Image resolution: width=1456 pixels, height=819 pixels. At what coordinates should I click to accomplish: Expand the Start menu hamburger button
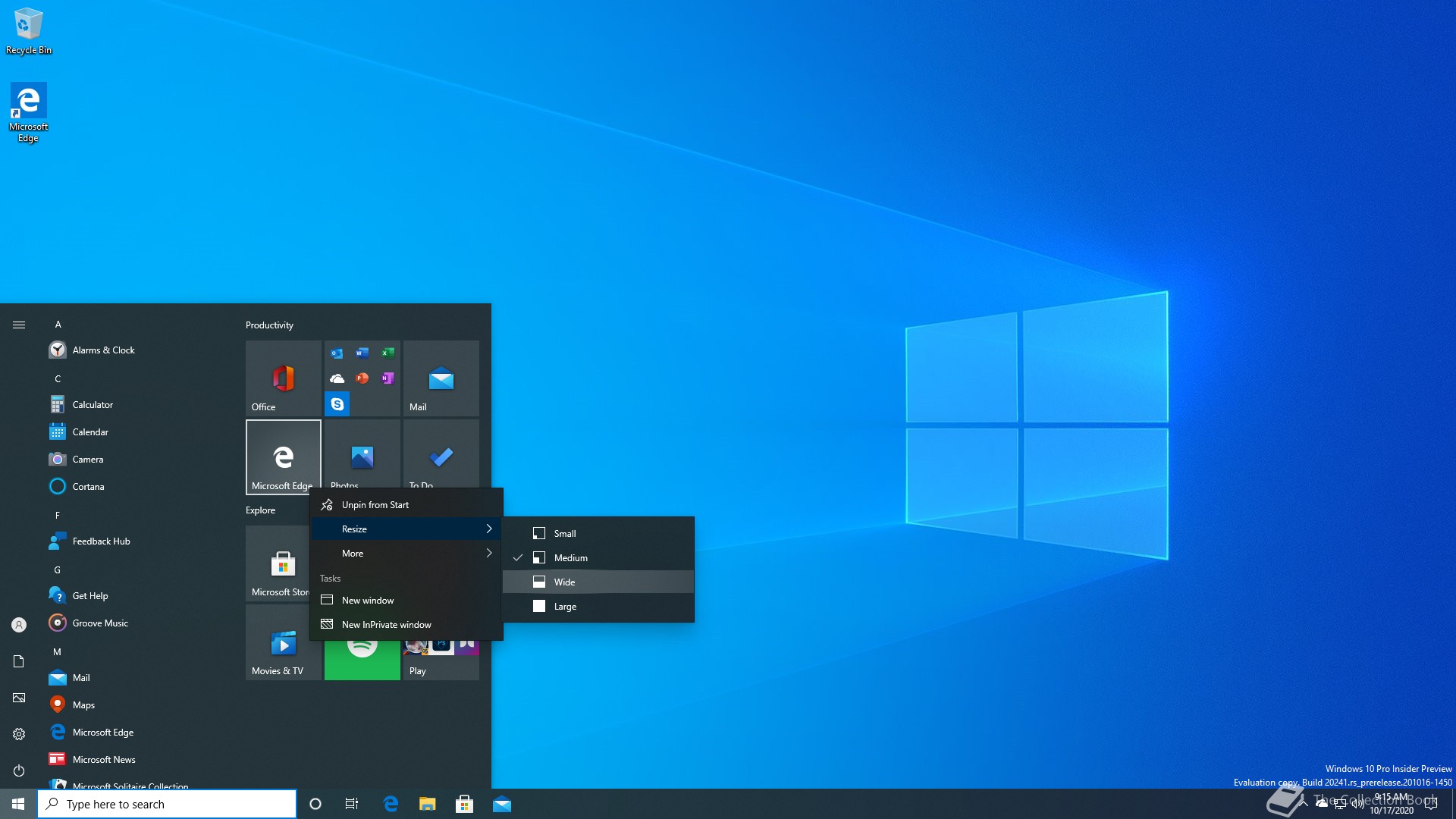(19, 325)
